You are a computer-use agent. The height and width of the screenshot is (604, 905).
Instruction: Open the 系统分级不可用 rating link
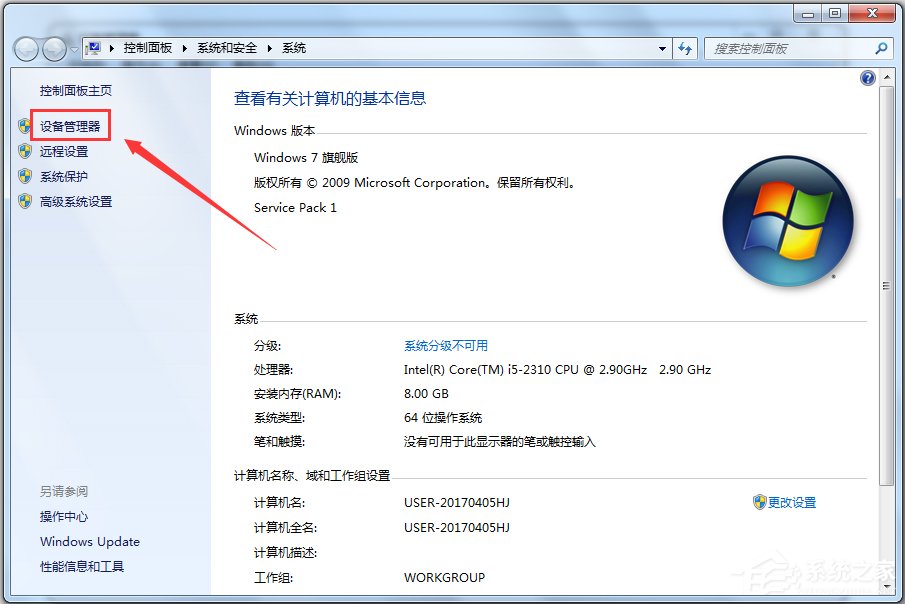click(446, 345)
